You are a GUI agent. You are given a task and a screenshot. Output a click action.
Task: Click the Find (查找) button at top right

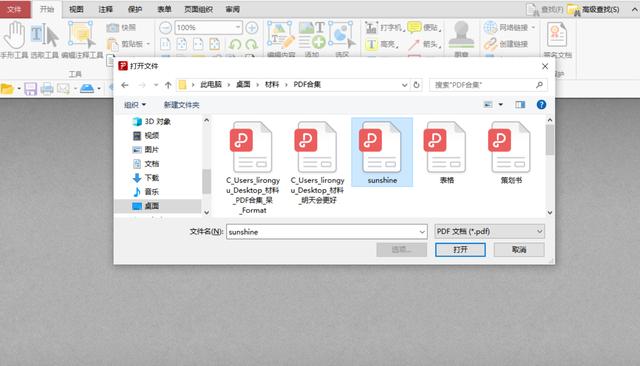coord(545,9)
